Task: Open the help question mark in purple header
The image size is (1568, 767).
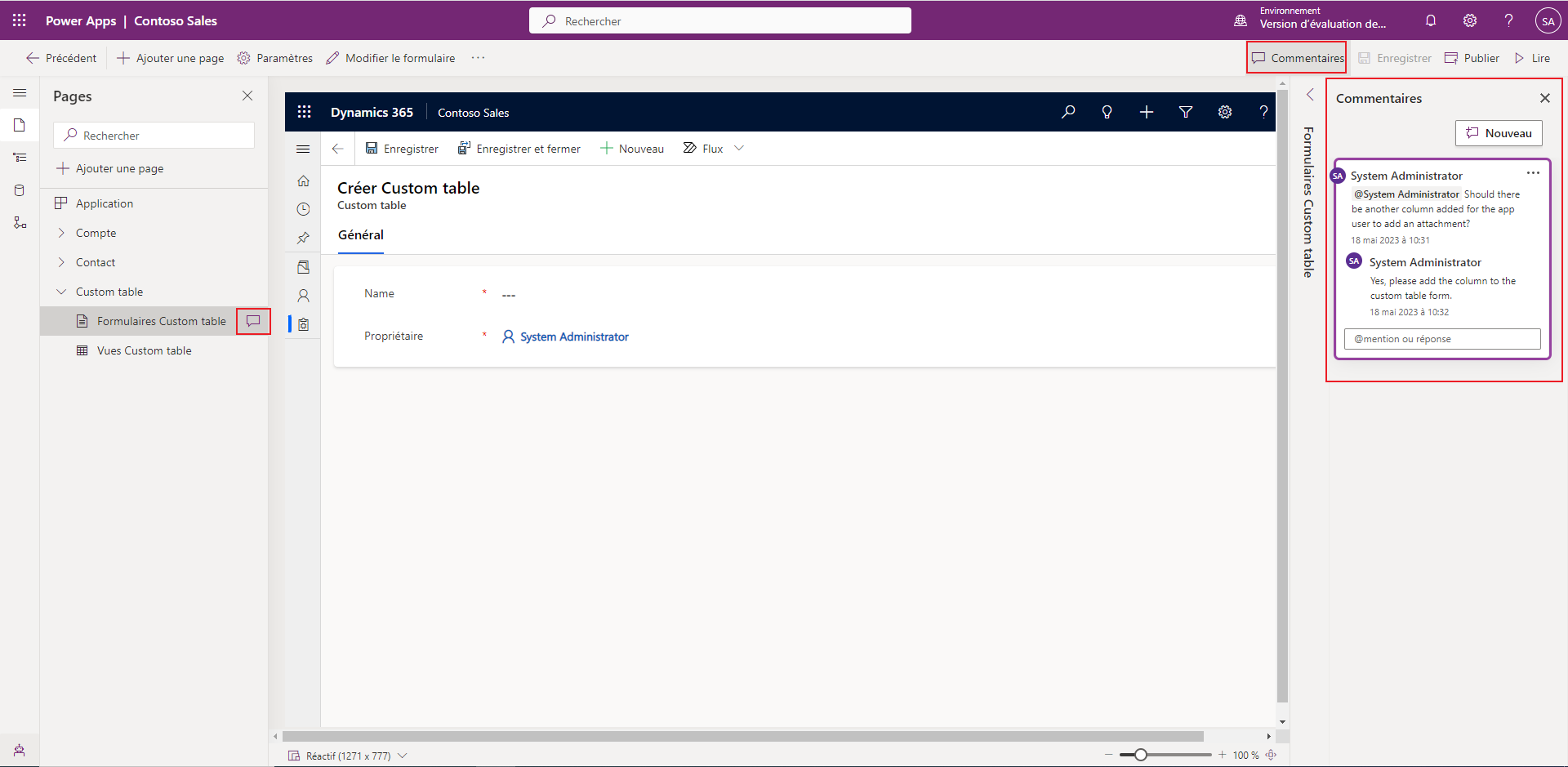Action: pyautogui.click(x=1508, y=20)
